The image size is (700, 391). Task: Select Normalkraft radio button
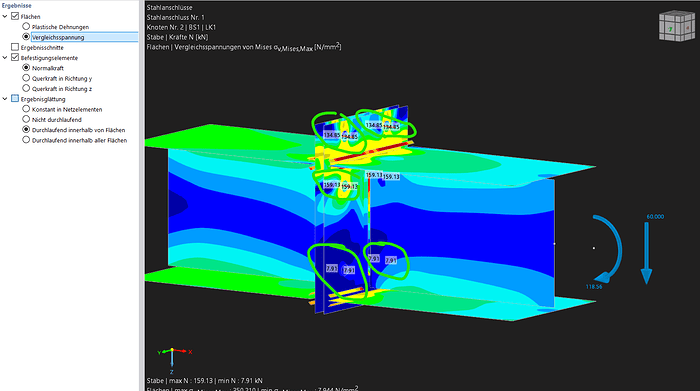(26, 68)
